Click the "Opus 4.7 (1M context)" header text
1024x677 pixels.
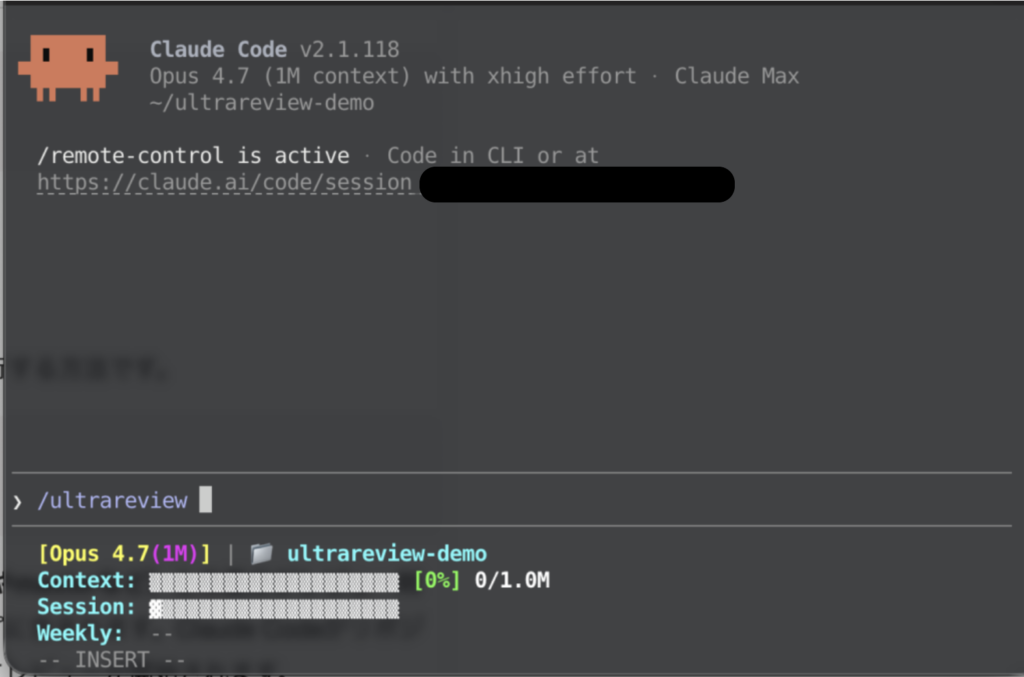(x=281, y=76)
